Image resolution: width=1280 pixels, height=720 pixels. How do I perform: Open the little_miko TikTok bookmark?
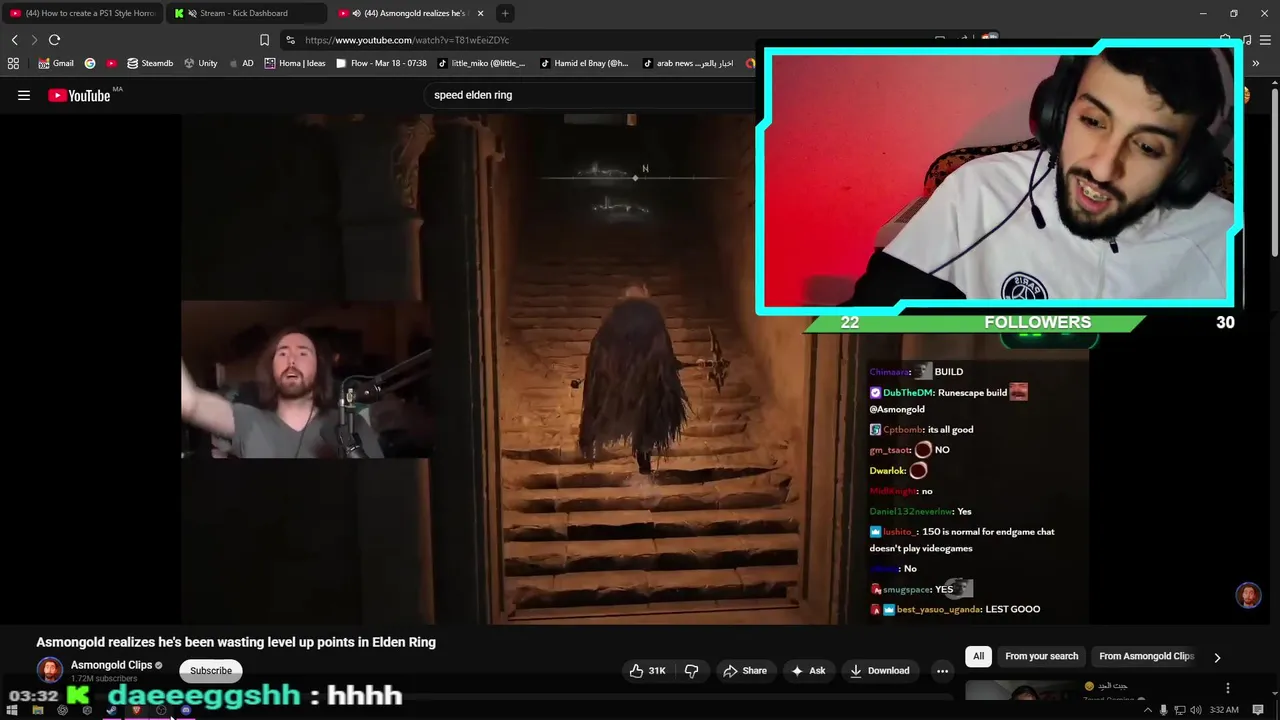click(481, 63)
